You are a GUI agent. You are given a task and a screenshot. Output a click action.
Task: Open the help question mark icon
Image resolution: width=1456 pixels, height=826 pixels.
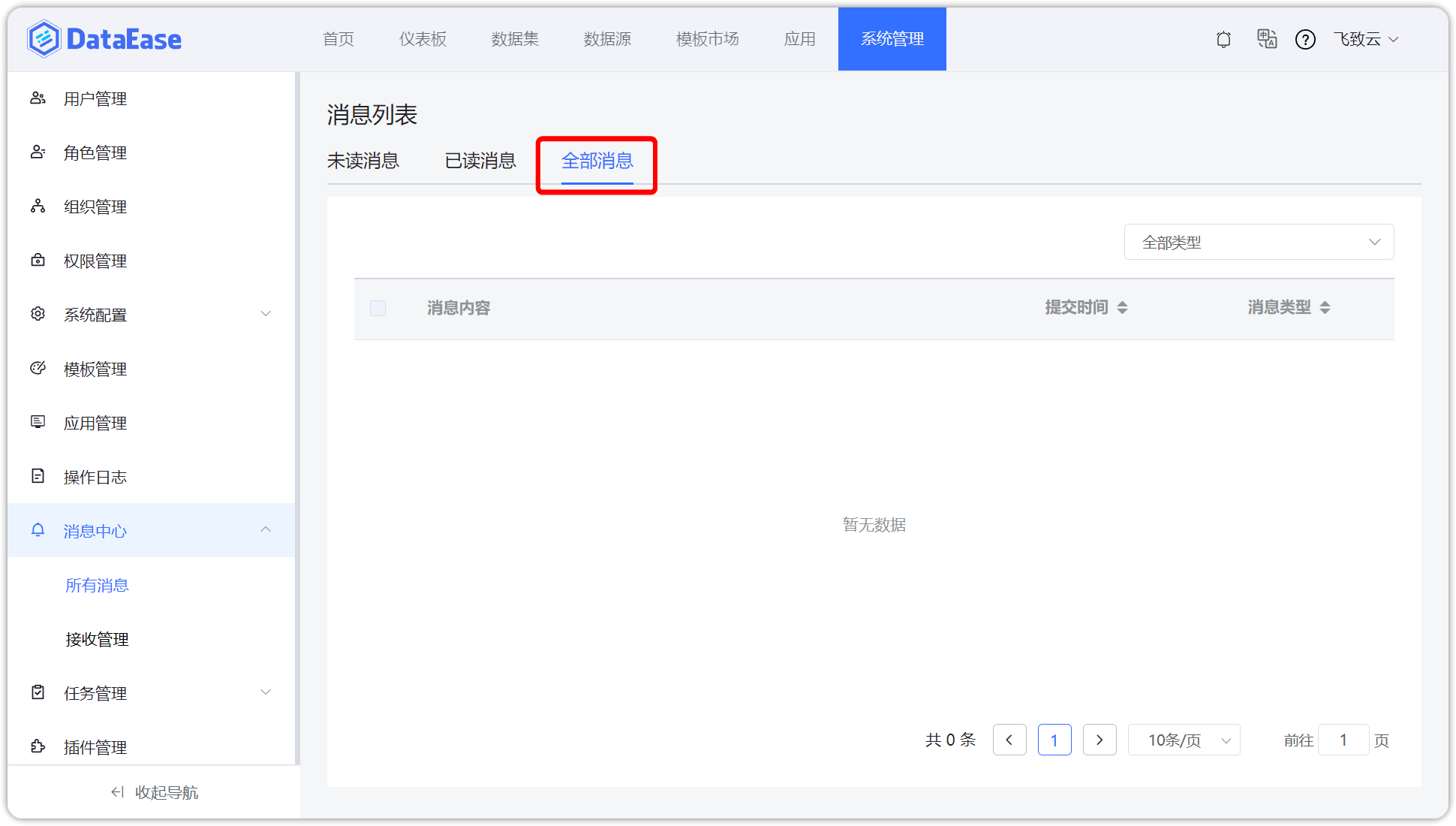point(1305,39)
